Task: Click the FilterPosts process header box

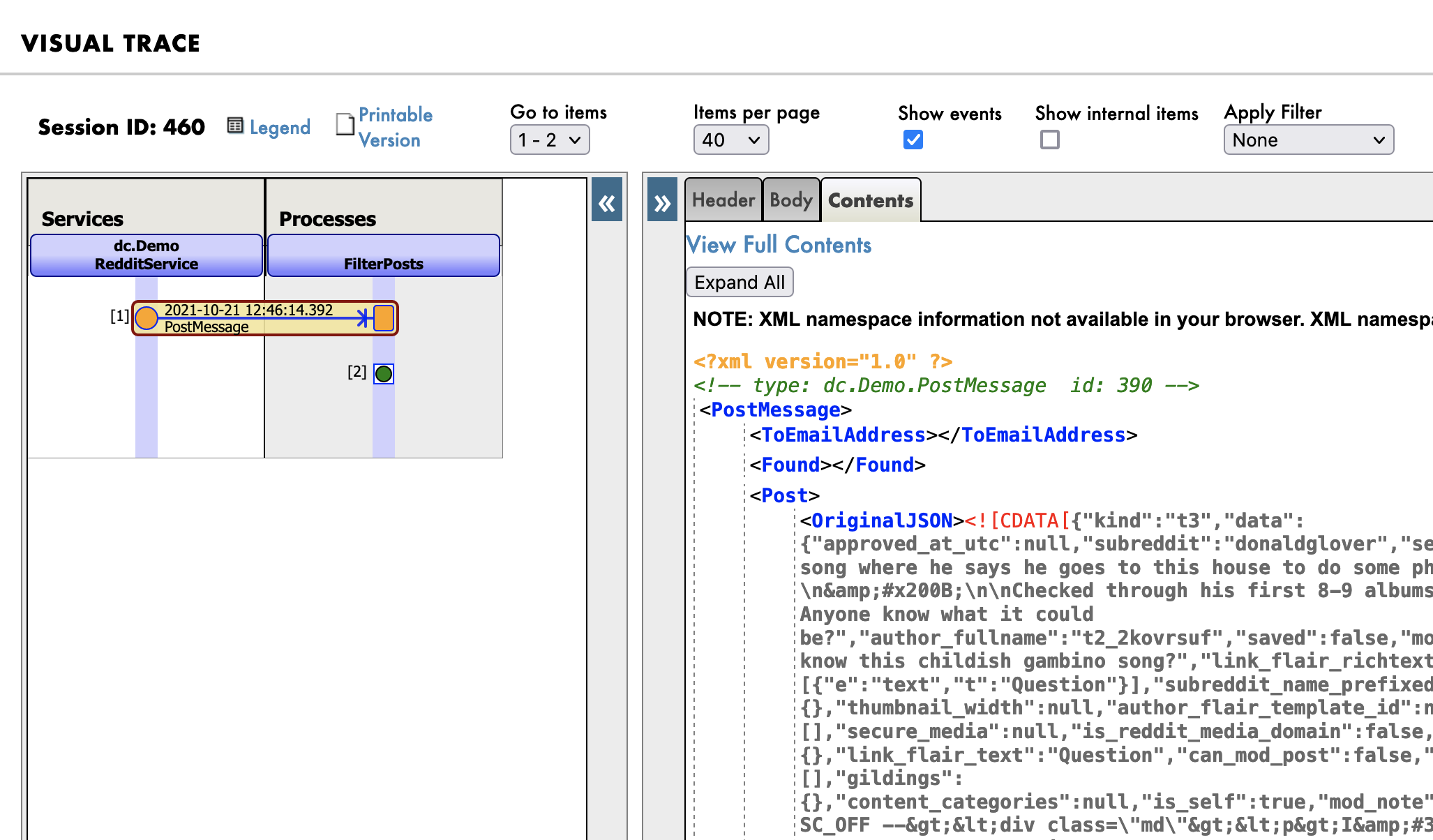Action: 384,255
